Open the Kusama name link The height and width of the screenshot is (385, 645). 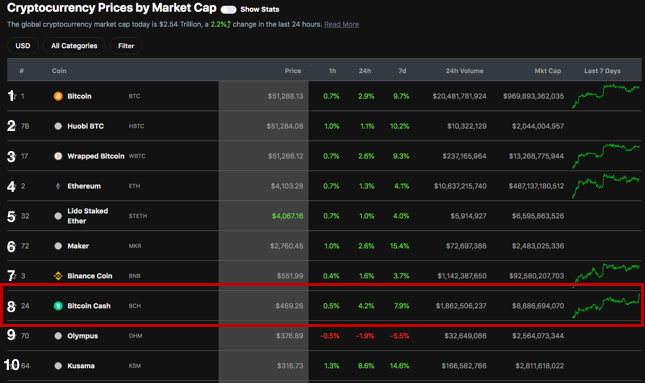(x=81, y=366)
